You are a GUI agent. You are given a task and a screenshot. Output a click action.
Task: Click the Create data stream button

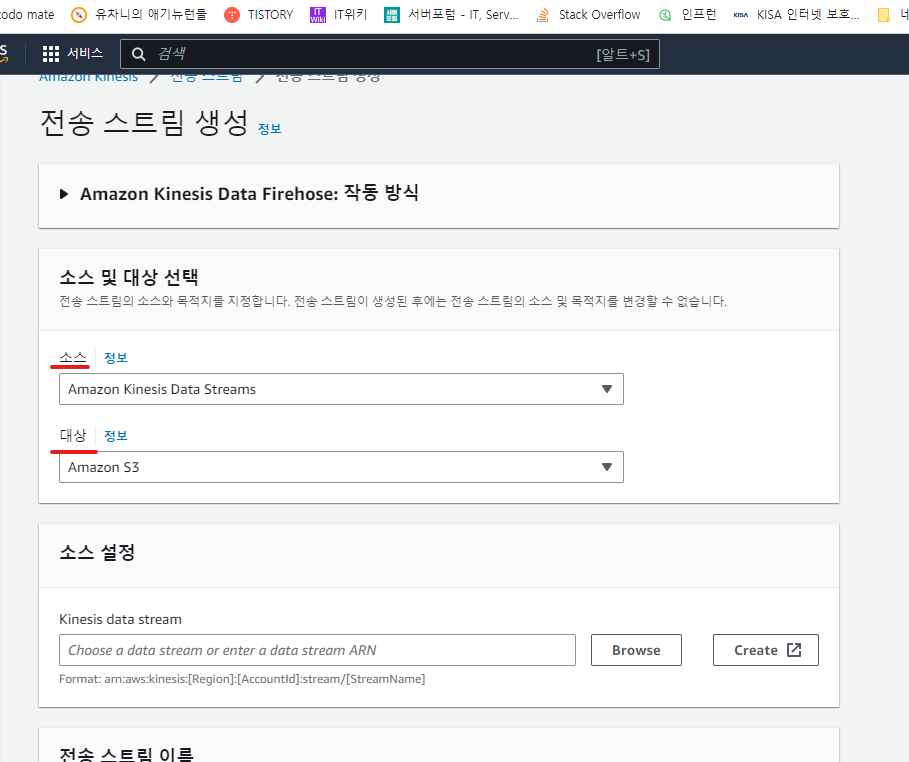765,650
